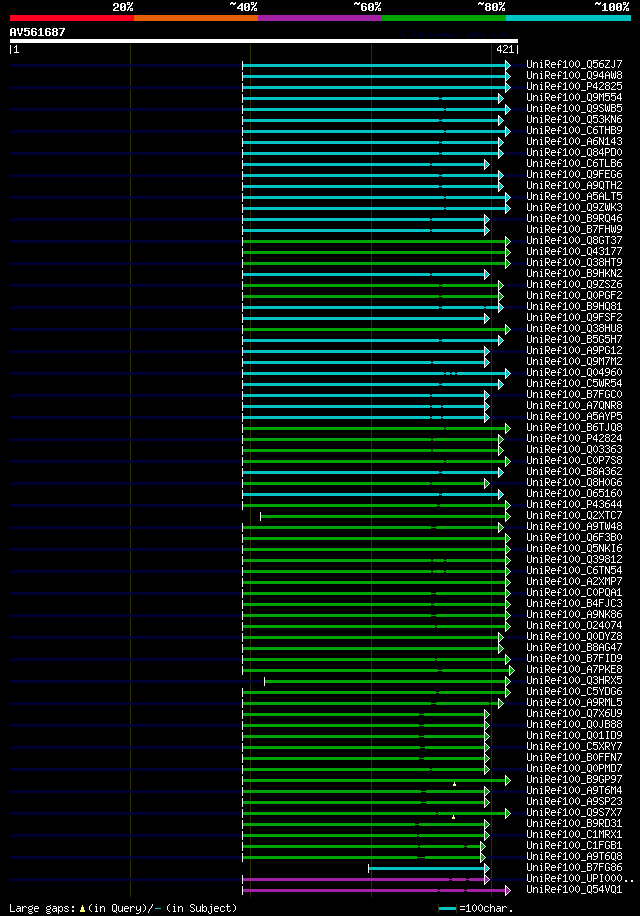Select the UniRef100_Q04960 label
This screenshot has width=640, height=916.
click(574, 373)
